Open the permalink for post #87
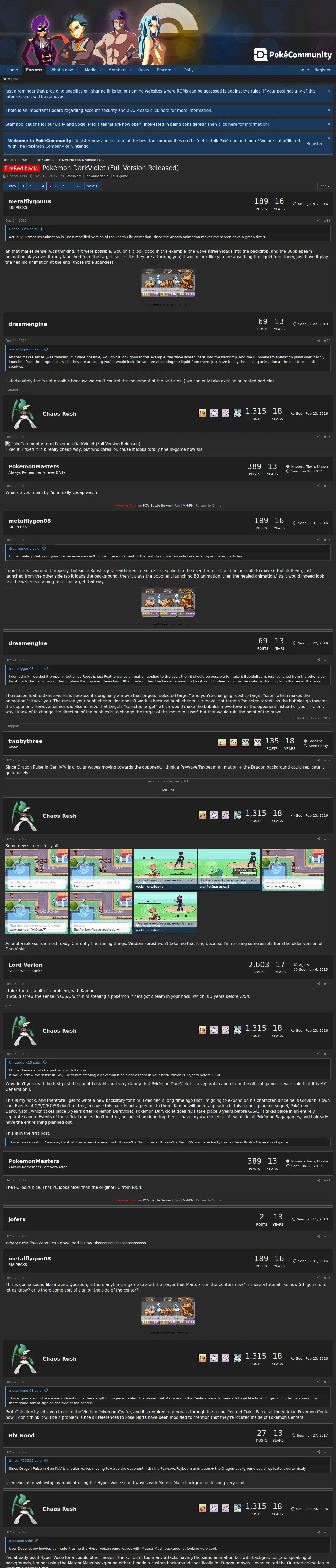 [x=327, y=760]
